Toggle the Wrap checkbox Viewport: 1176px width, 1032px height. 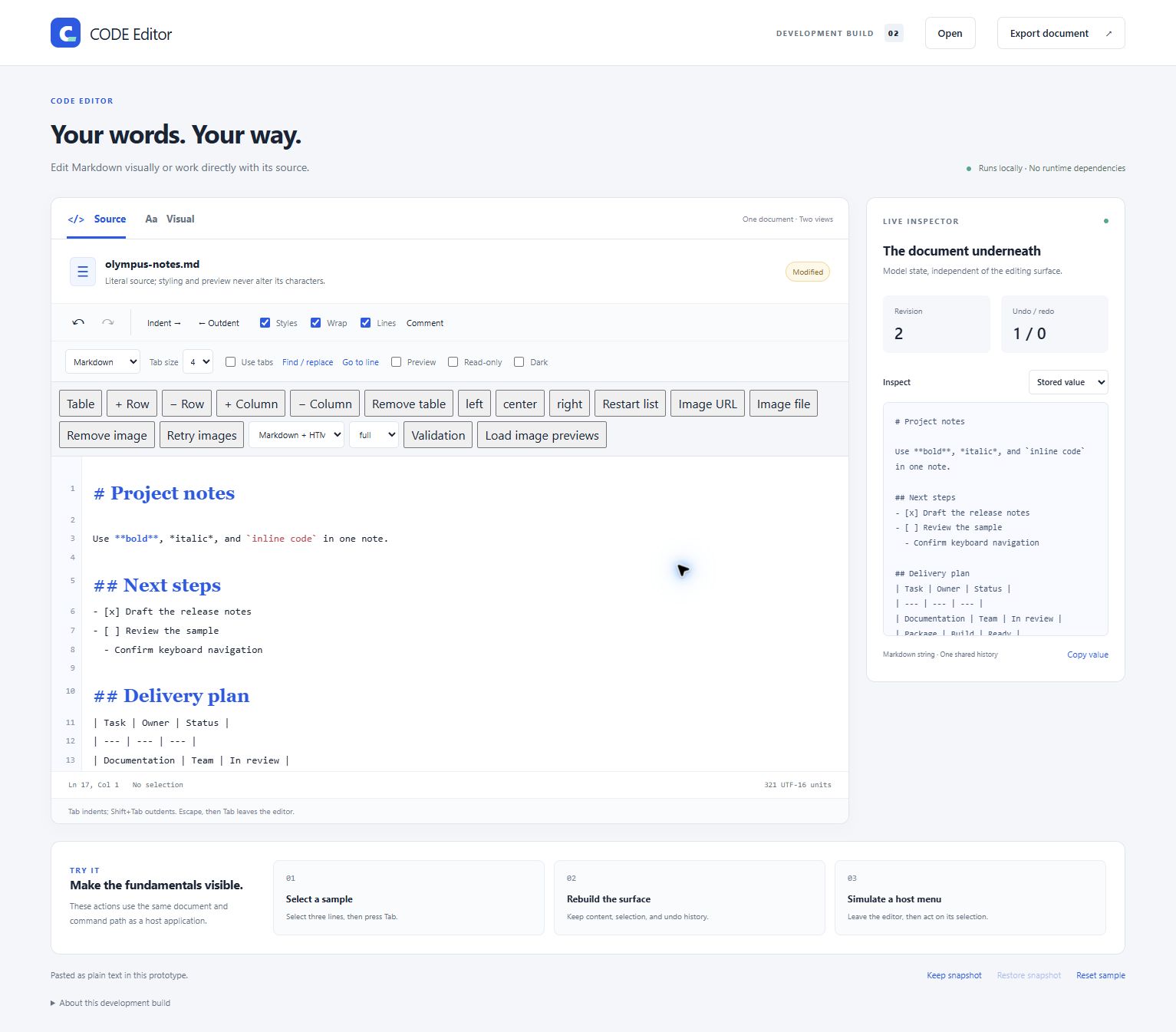coord(315,323)
